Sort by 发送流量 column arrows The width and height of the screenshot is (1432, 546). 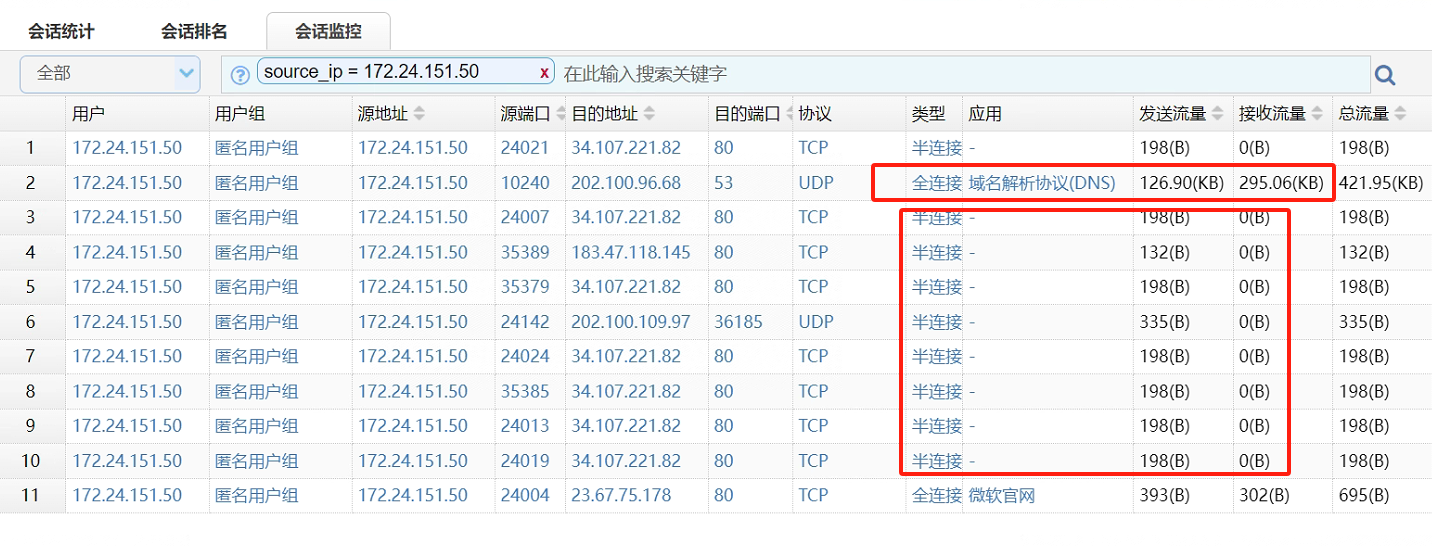point(1217,114)
